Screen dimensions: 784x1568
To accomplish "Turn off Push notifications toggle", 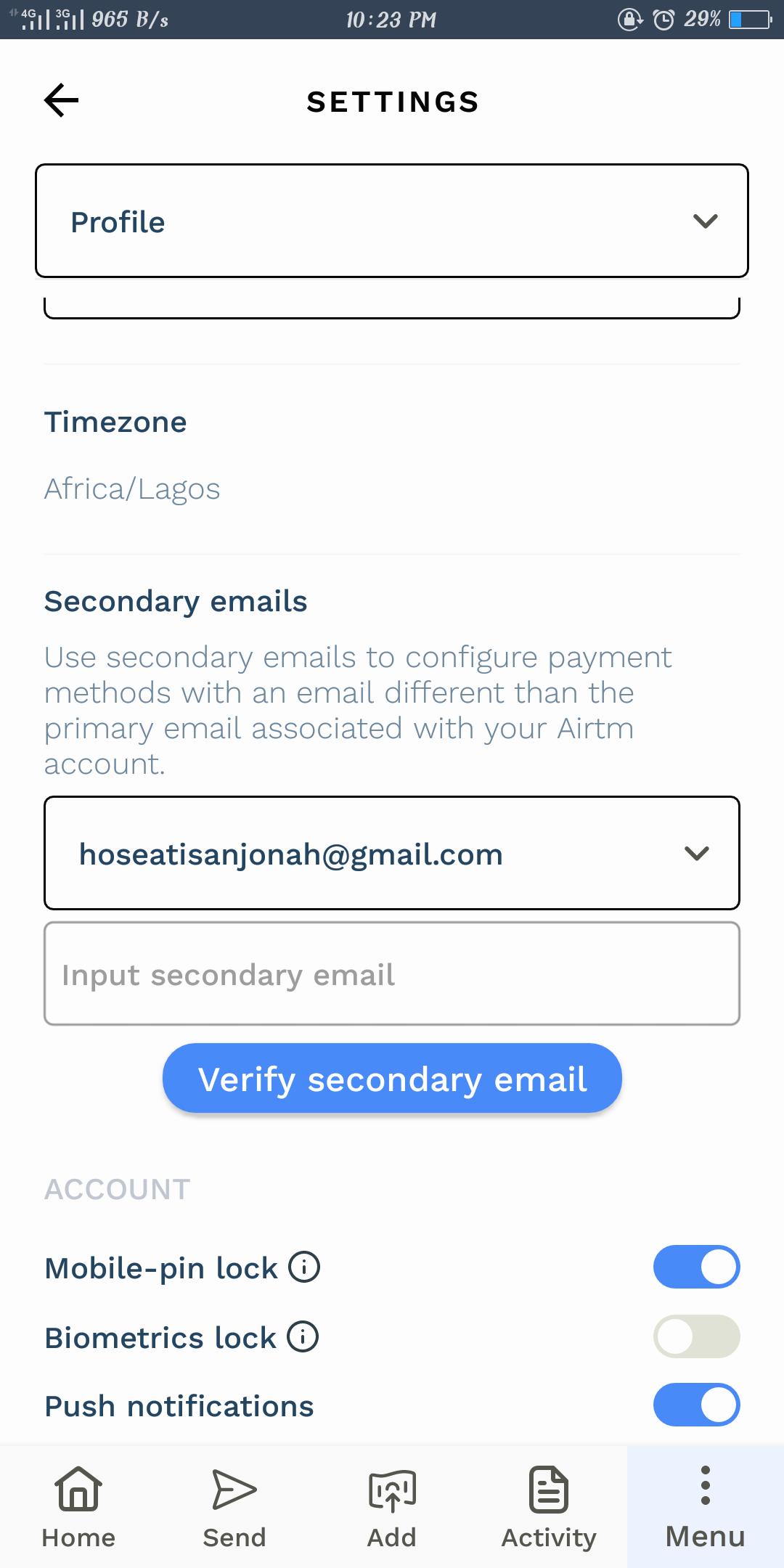I will [x=697, y=1405].
